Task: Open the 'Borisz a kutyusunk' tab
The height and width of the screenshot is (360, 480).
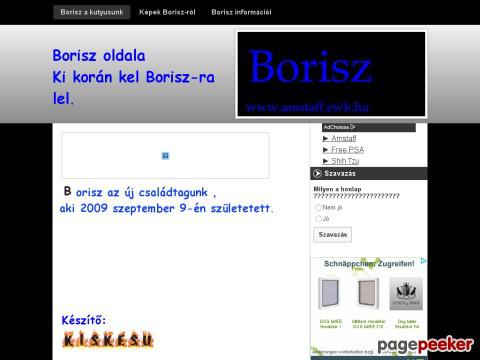Action: (x=92, y=12)
